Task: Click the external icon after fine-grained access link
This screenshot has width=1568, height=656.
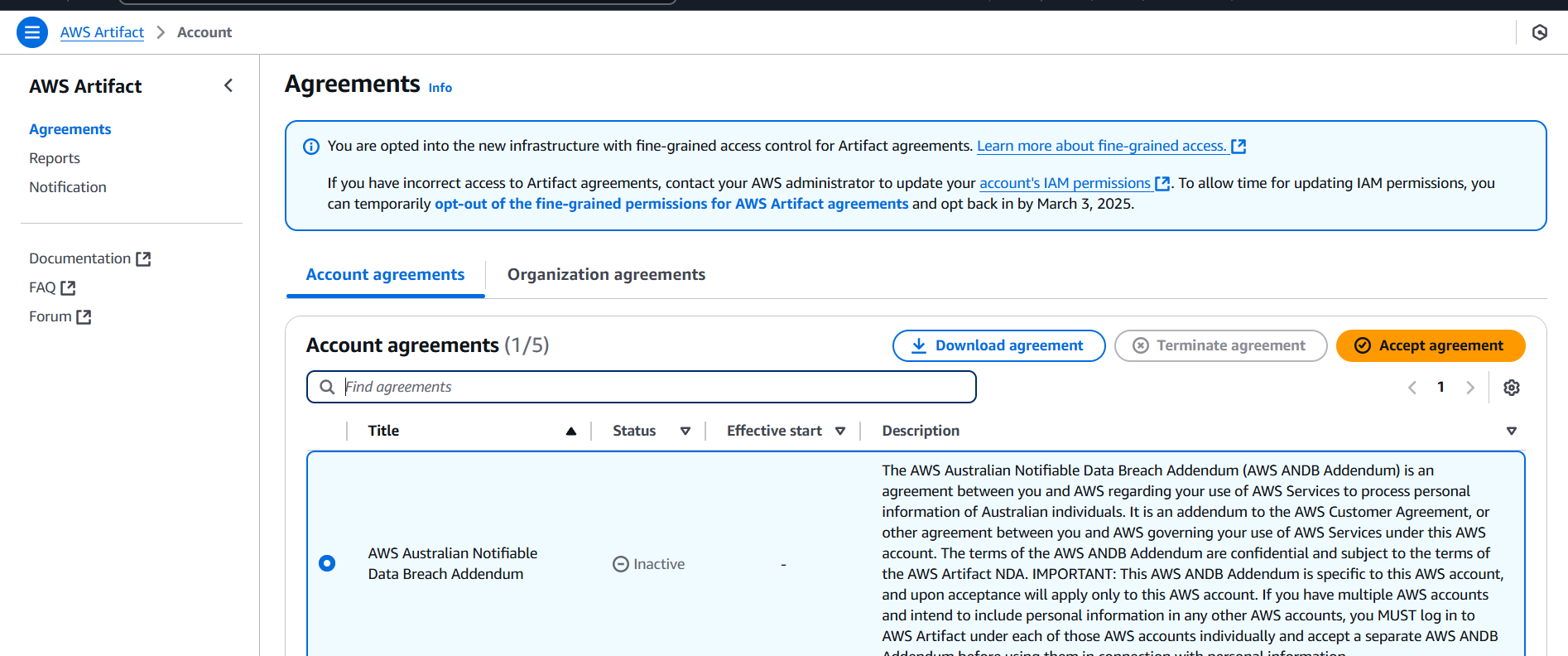Action: 1239,147
